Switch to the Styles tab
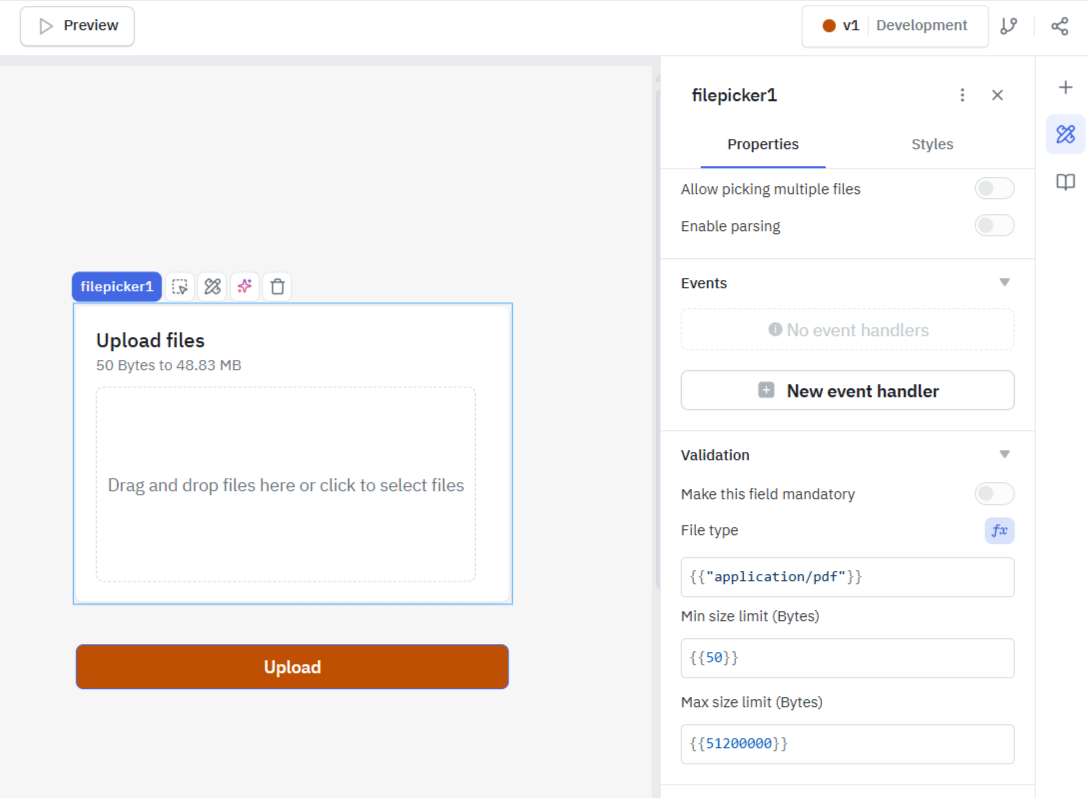Image resolution: width=1088 pixels, height=798 pixels. click(932, 144)
